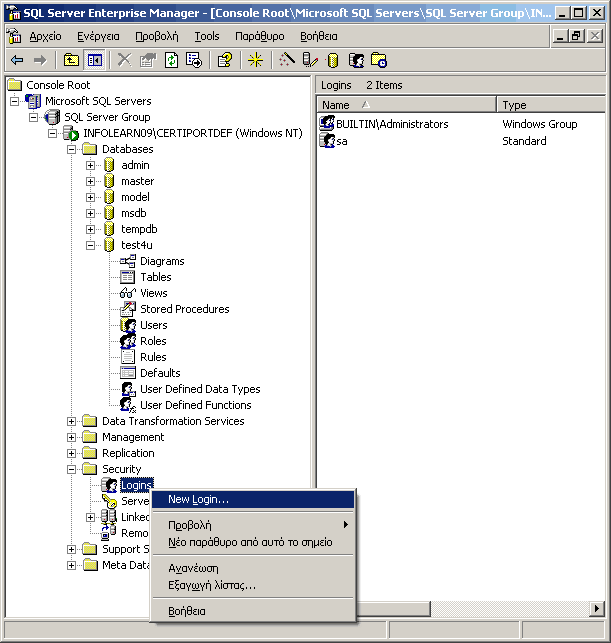The width and height of the screenshot is (611, 643).
Task: Click the Refresh toolbar icon
Action: point(171,60)
